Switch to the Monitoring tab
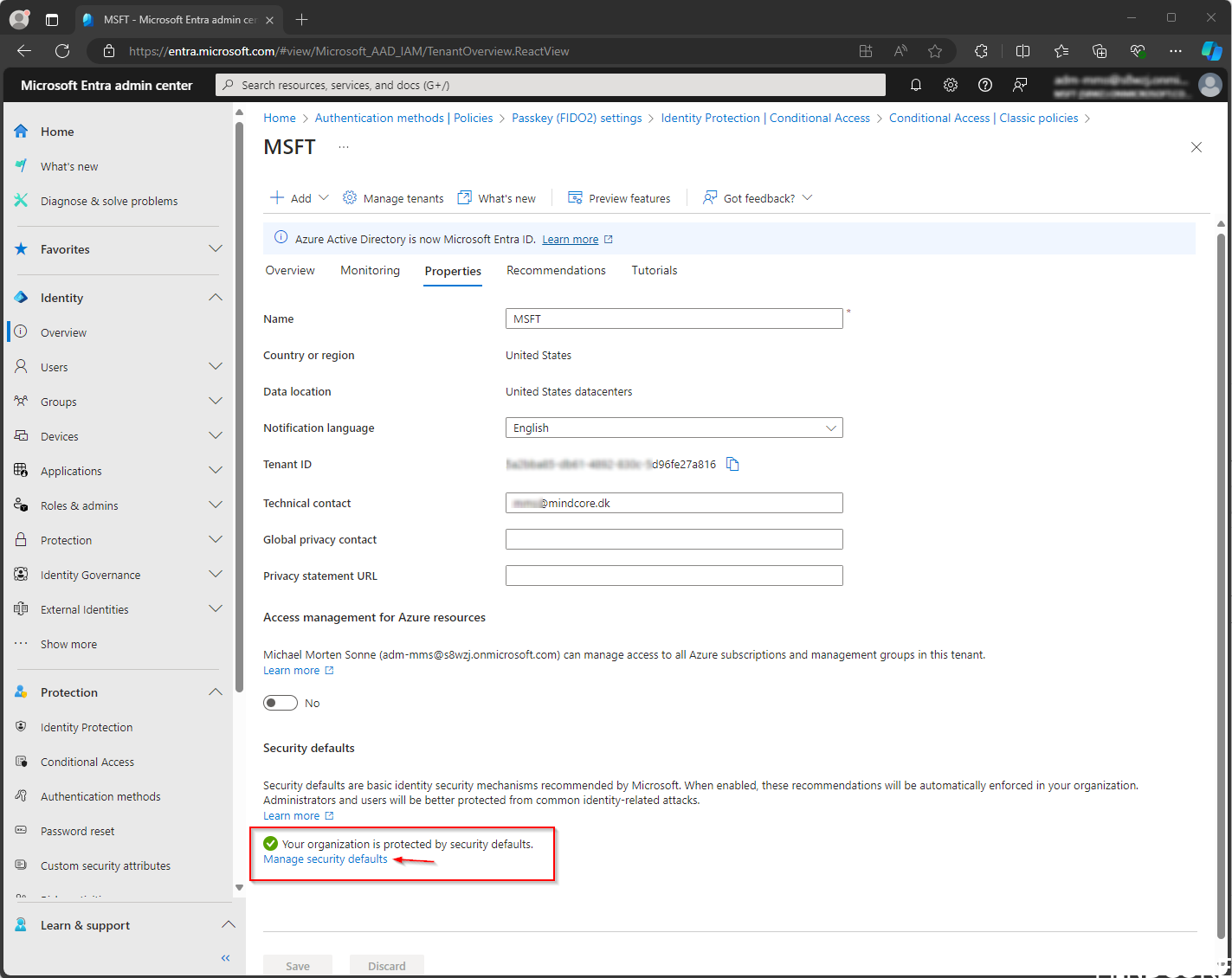This screenshot has height=978, width=1232. pyautogui.click(x=370, y=271)
